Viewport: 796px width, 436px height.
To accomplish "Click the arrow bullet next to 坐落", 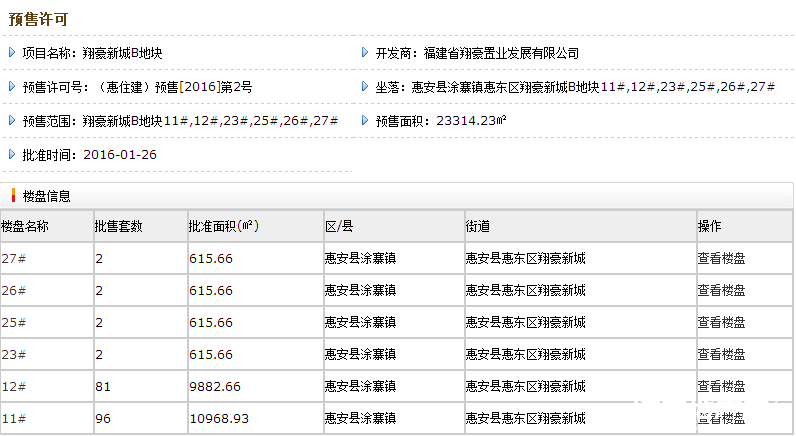I will 365,87.
